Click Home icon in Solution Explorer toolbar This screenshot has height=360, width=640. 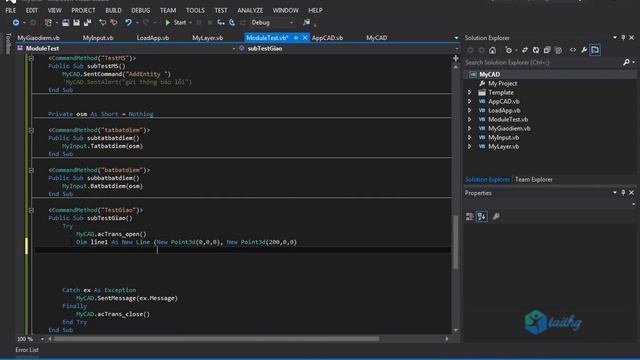pos(493,50)
